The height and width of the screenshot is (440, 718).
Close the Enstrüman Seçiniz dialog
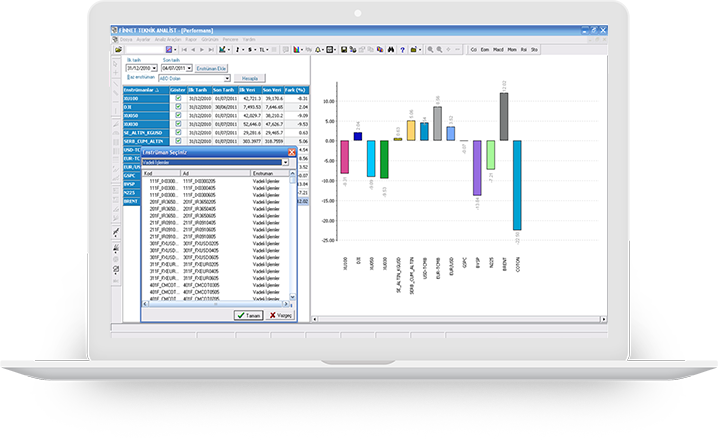point(292,152)
